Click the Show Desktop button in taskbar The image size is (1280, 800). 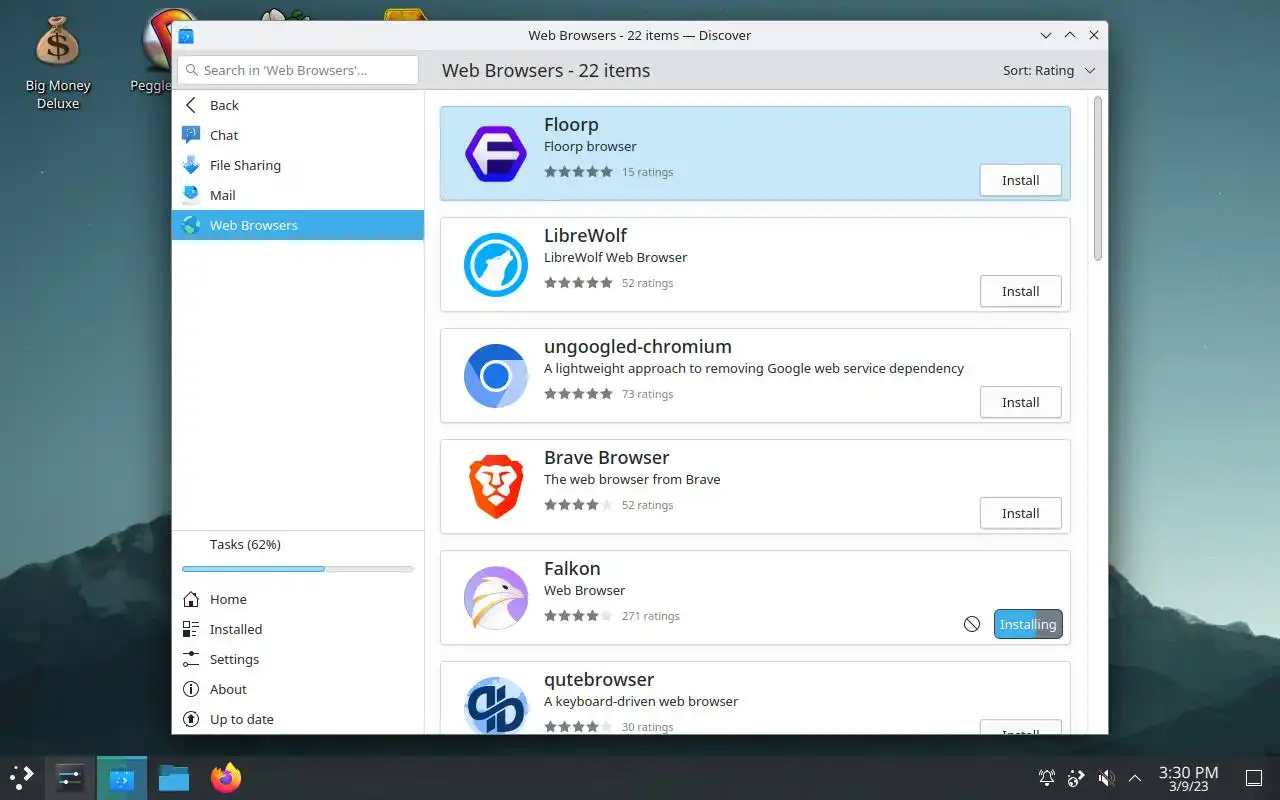[x=1254, y=777]
